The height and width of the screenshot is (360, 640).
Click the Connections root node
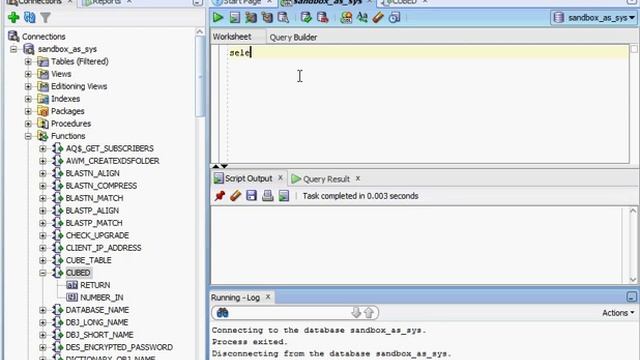43,36
